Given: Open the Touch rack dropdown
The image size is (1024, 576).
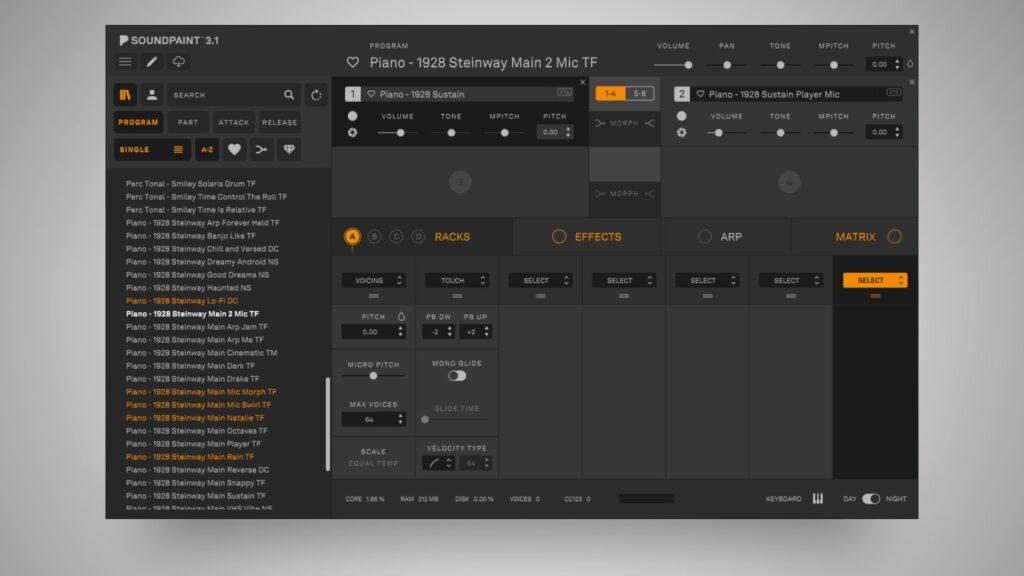Looking at the screenshot, I should point(457,281).
